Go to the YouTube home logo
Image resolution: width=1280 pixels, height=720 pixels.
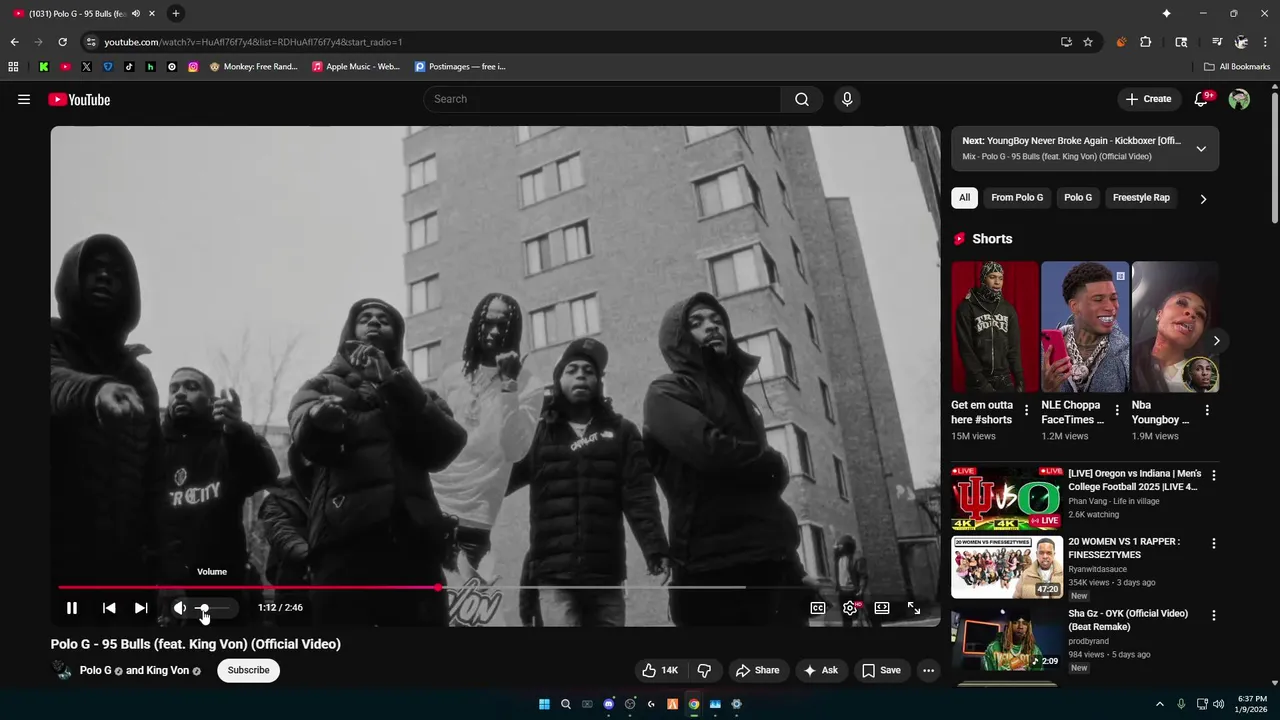(79, 99)
